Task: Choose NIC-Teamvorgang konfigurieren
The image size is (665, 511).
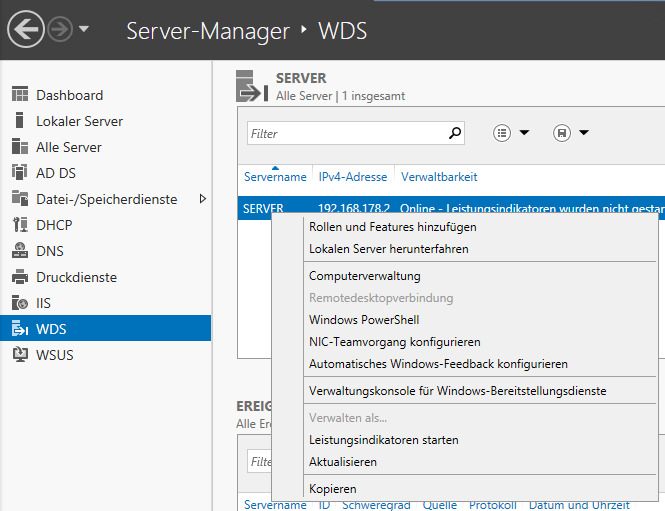Action: click(x=395, y=342)
